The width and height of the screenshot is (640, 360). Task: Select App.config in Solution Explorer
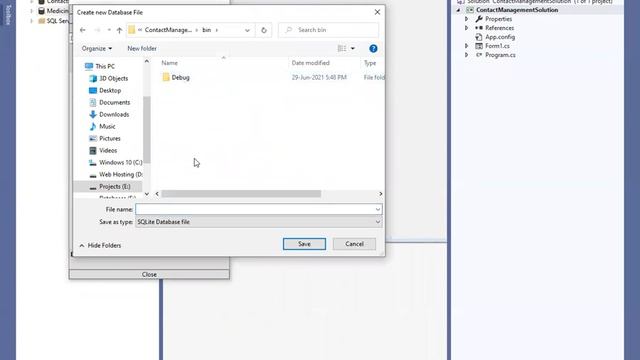[x=500, y=37]
